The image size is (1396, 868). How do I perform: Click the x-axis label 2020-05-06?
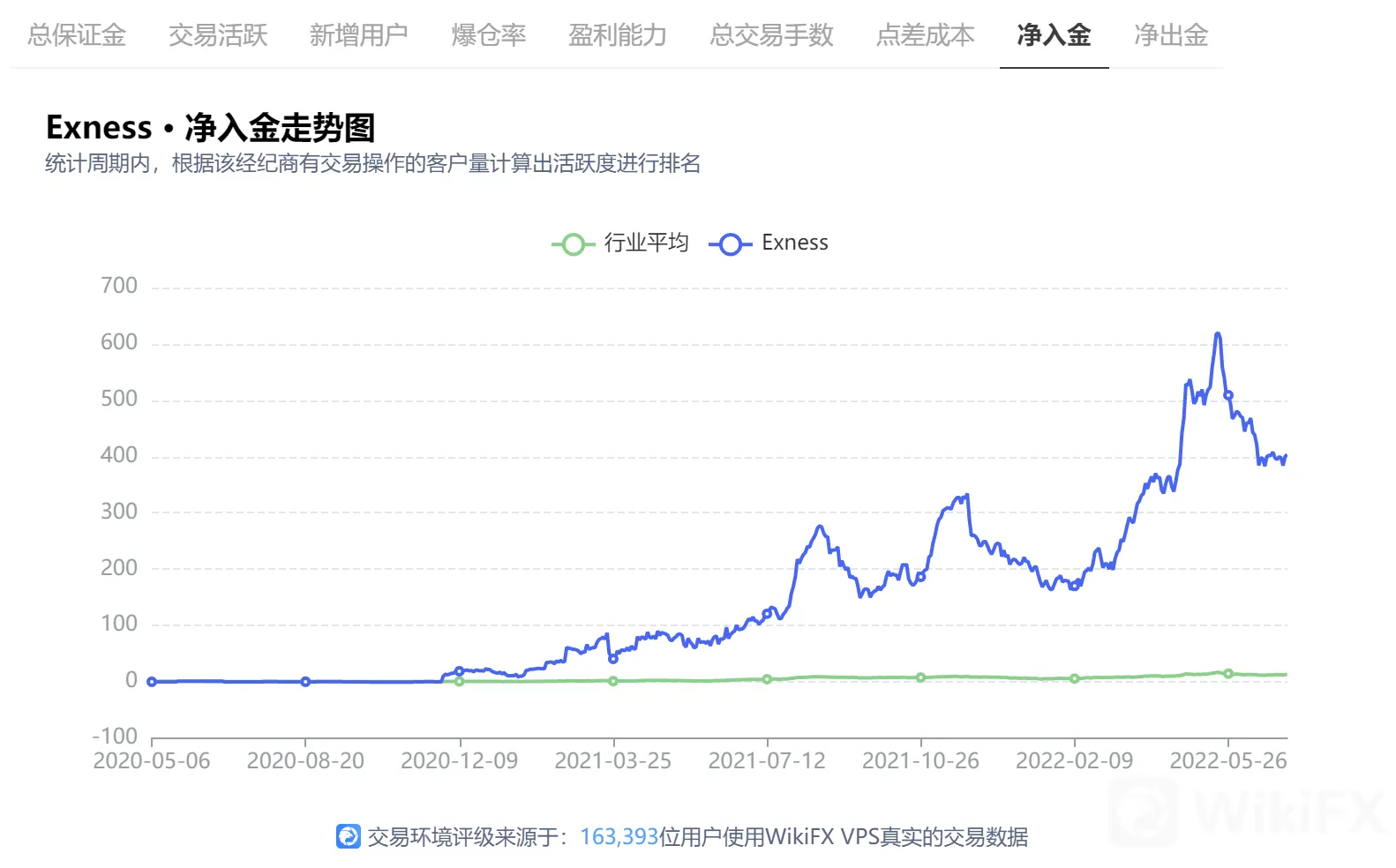(152, 761)
